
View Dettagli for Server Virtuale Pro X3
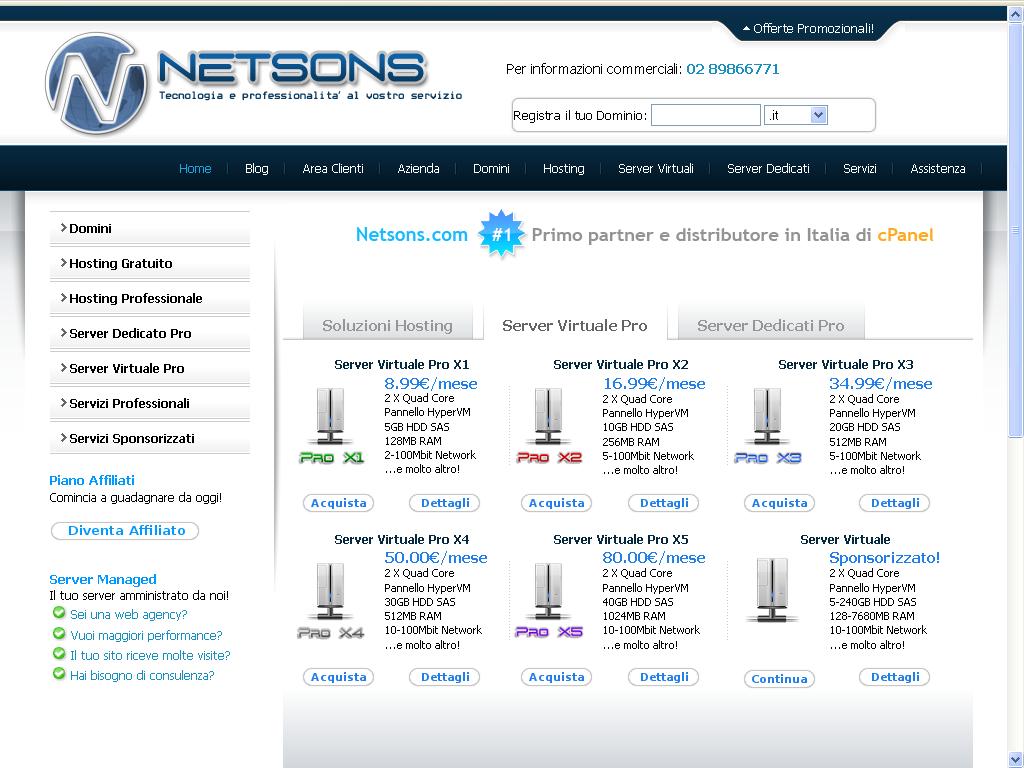(895, 503)
